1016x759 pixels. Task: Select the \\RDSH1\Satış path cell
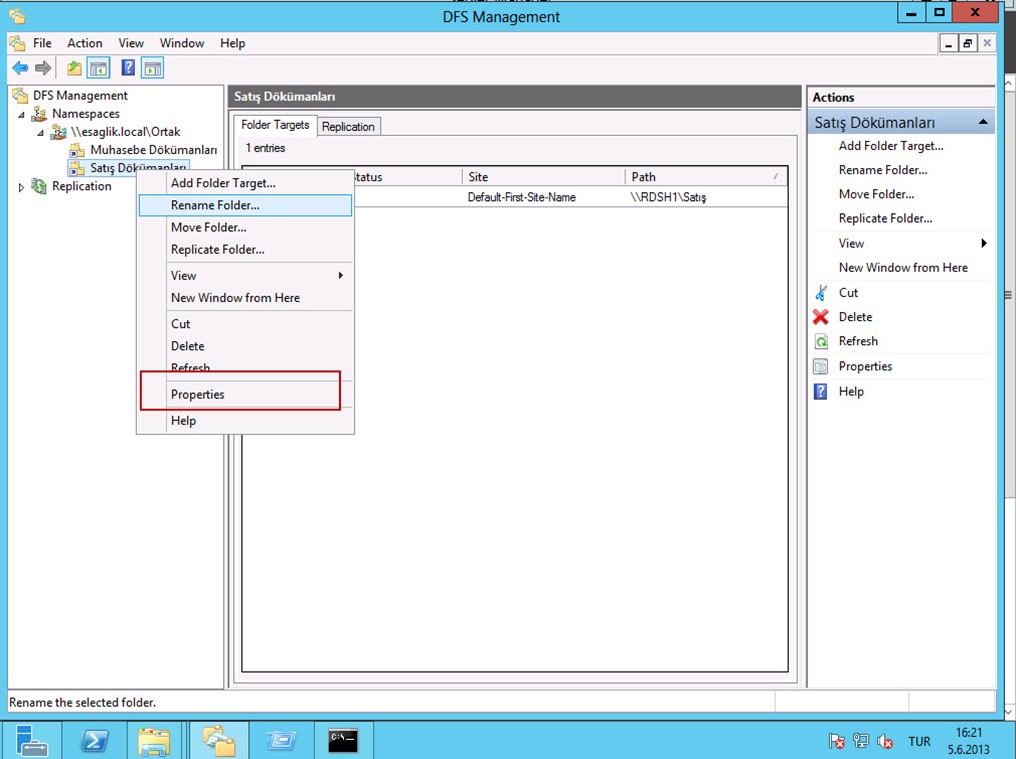click(x=668, y=197)
